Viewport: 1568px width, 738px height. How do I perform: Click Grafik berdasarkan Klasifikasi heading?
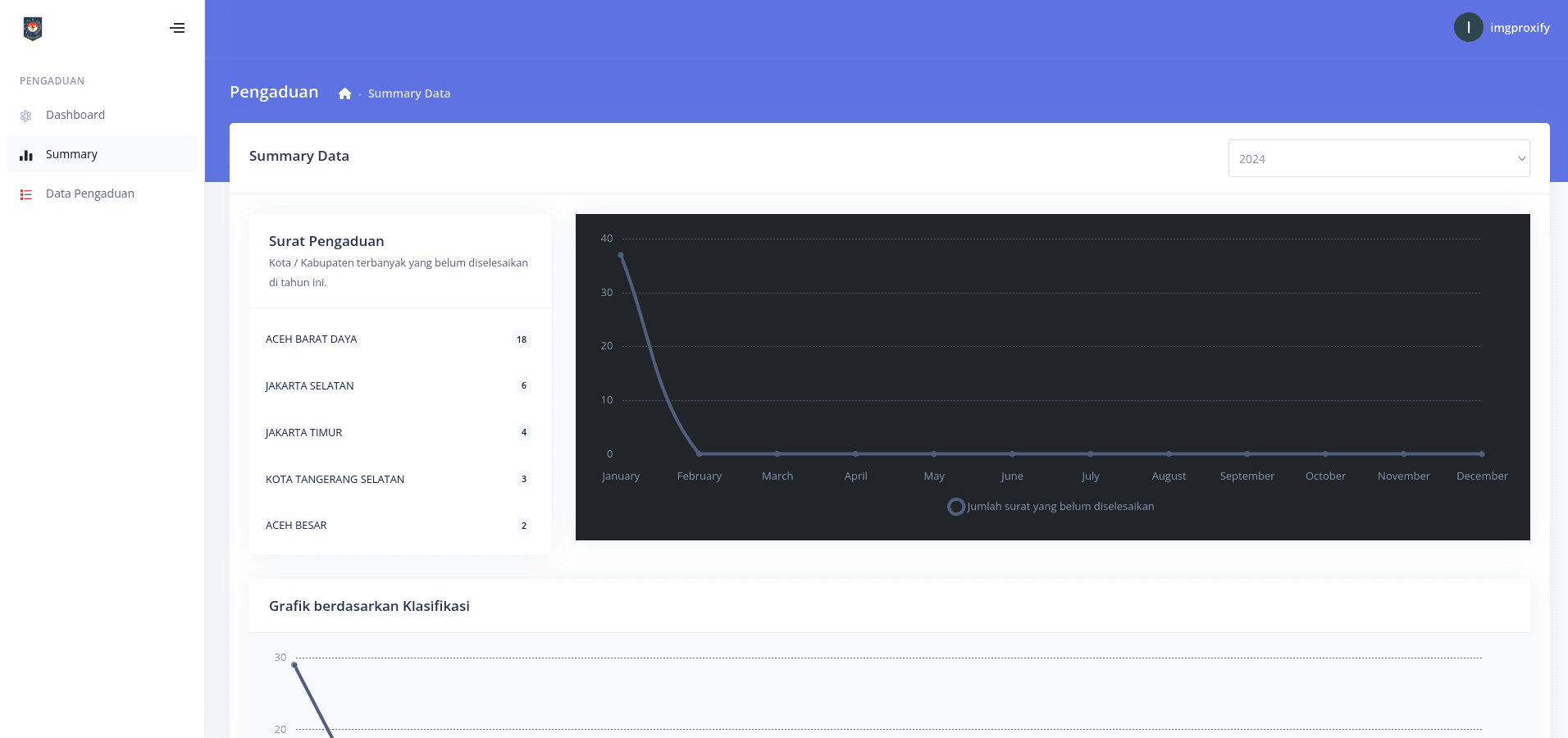click(x=369, y=606)
